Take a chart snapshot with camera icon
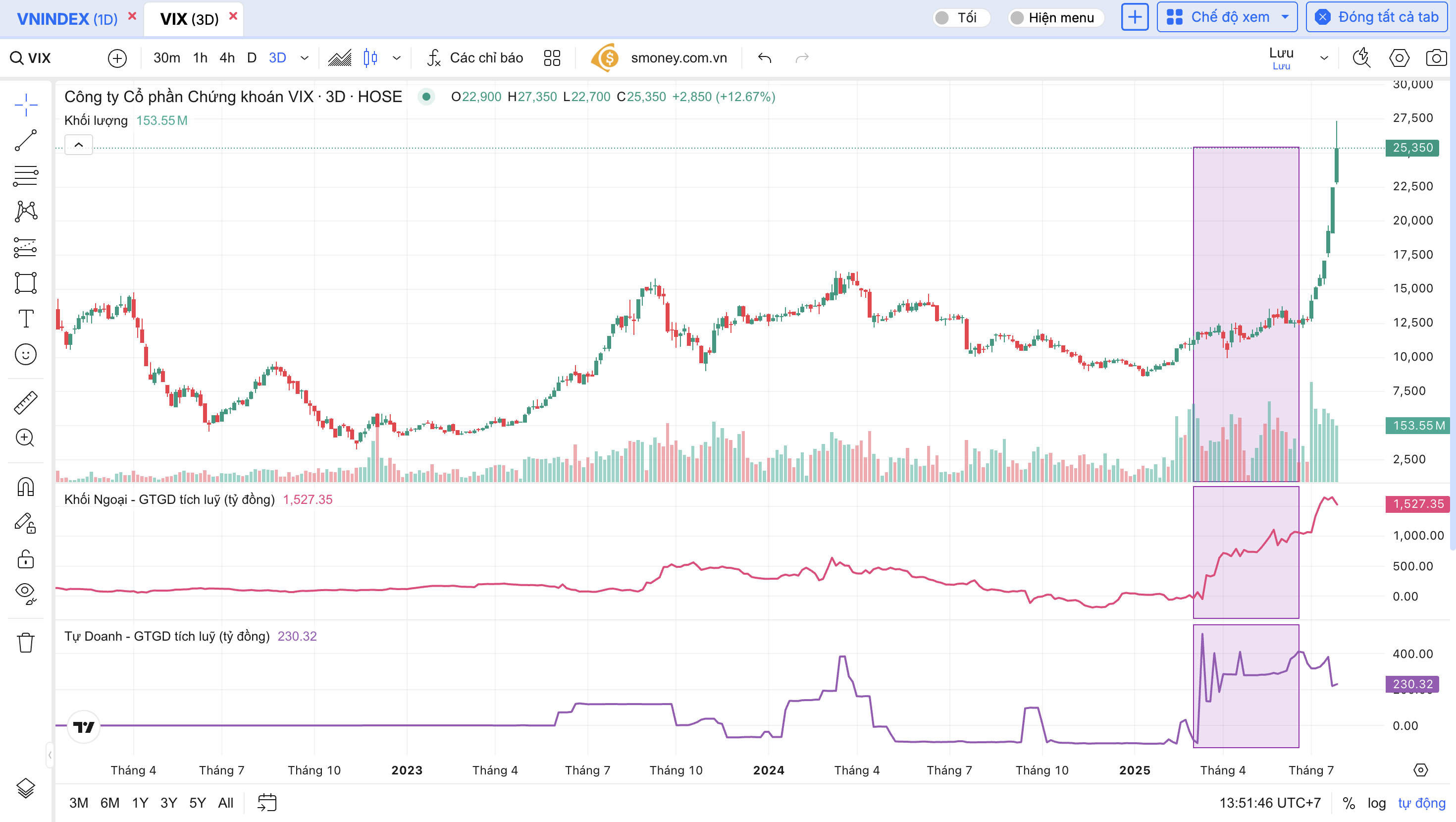 tap(1436, 57)
